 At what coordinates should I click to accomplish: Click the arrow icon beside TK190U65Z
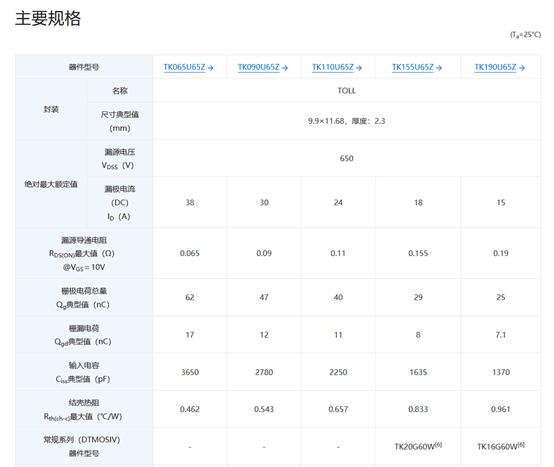tap(521, 68)
